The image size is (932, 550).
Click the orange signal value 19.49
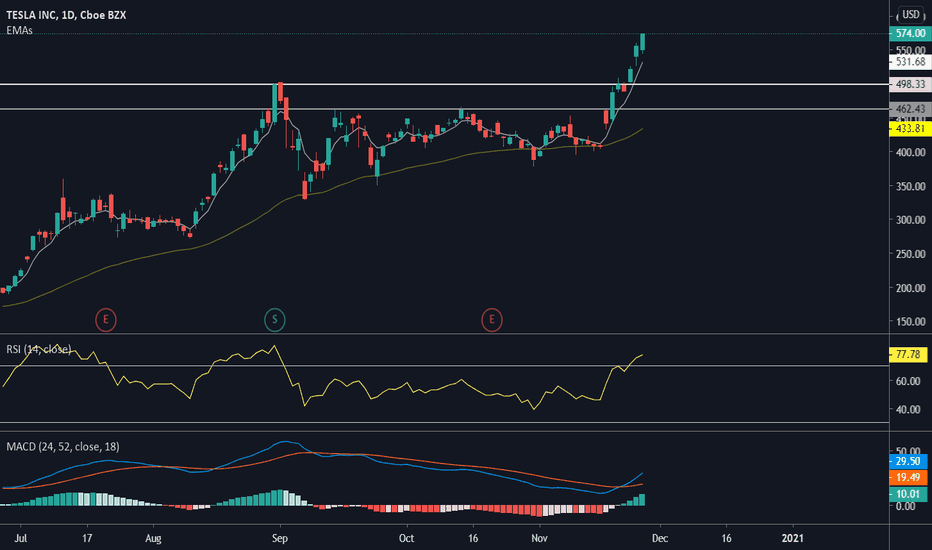point(908,477)
